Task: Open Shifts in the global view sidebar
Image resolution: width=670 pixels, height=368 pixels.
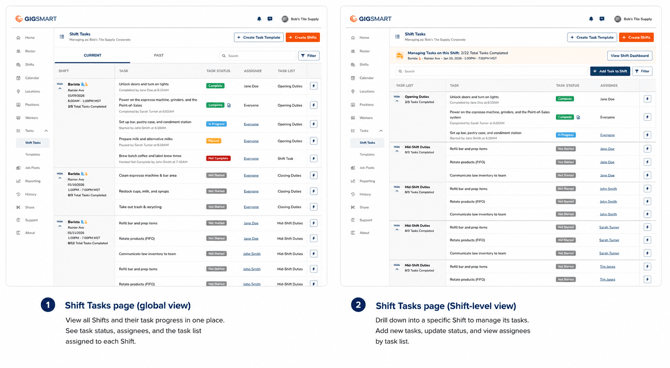Action: coord(26,65)
